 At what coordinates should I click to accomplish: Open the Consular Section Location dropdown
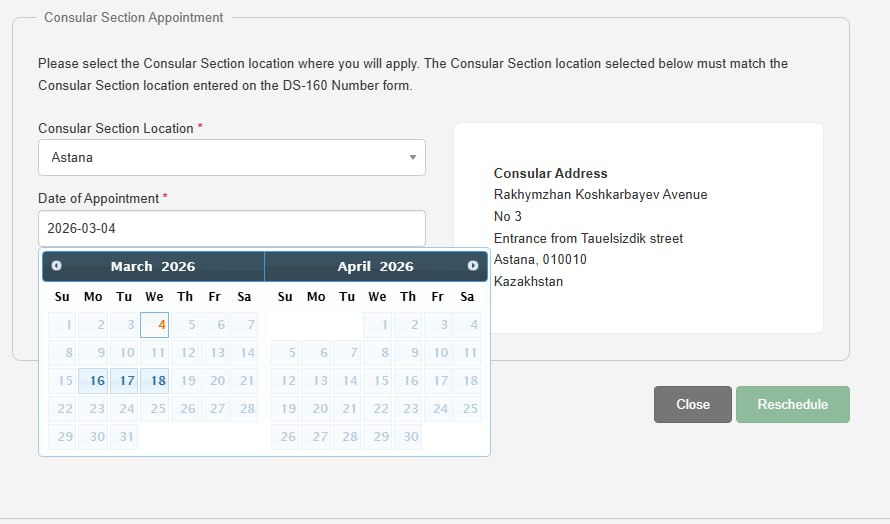(x=231, y=157)
